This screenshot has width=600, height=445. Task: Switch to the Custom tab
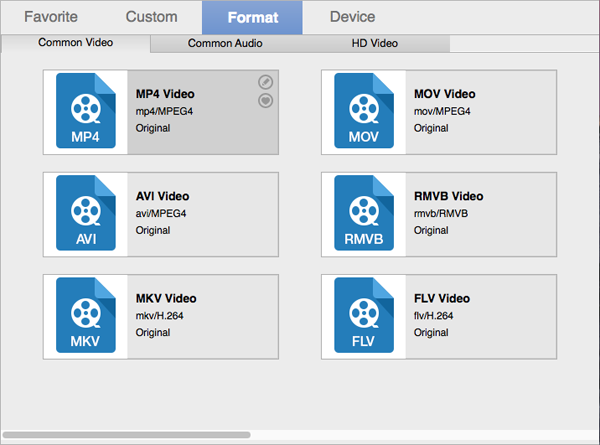152,17
